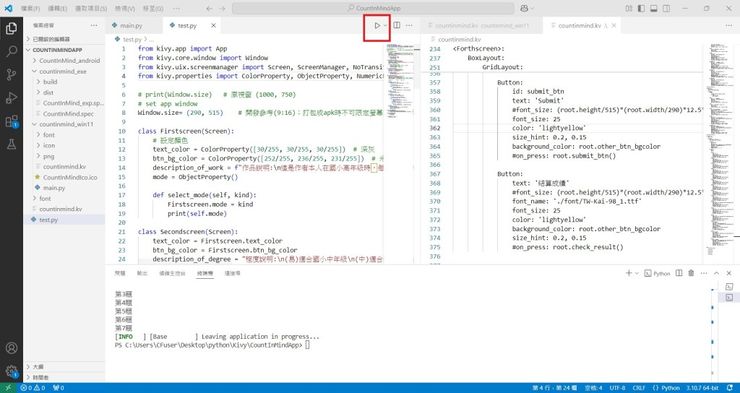The image size is (740, 393).
Task: Change the CRLF end-of-line setting
Action: click(639, 388)
